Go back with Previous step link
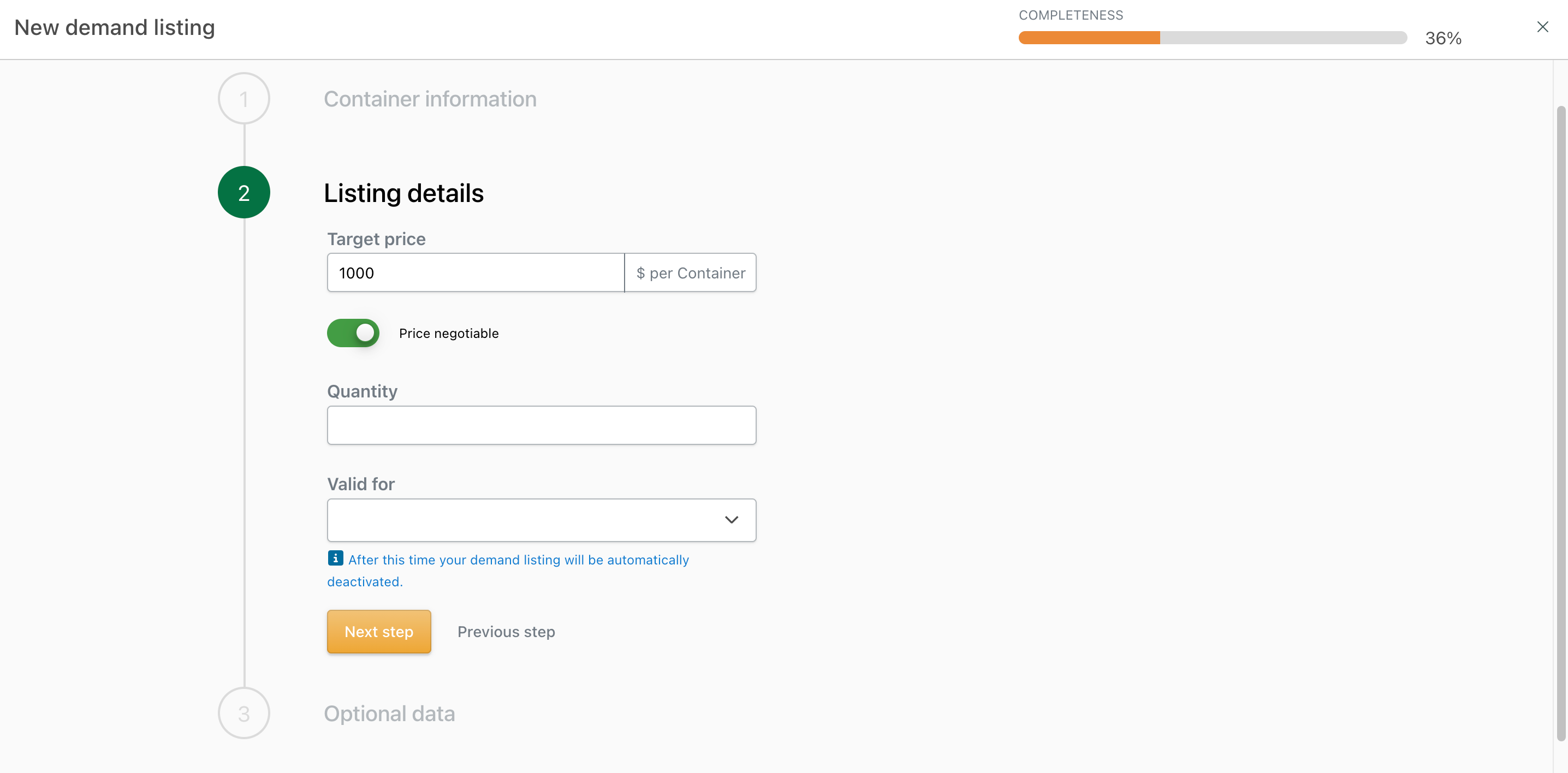Image resolution: width=1568 pixels, height=773 pixels. 507,632
